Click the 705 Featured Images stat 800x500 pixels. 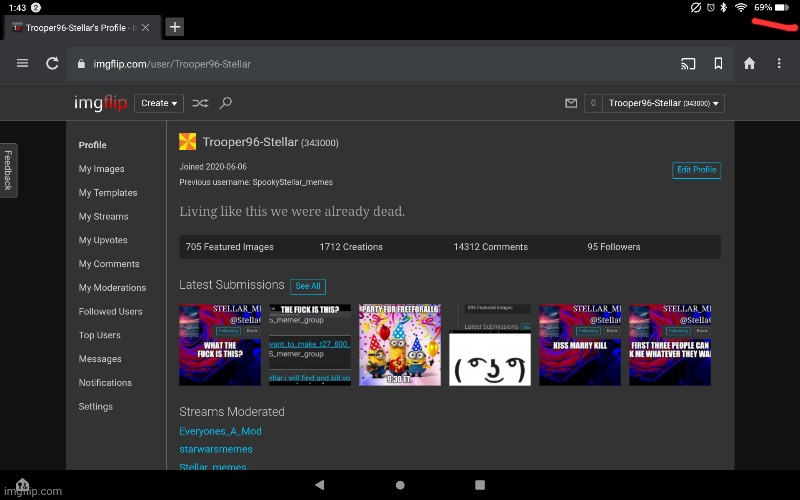click(x=230, y=247)
